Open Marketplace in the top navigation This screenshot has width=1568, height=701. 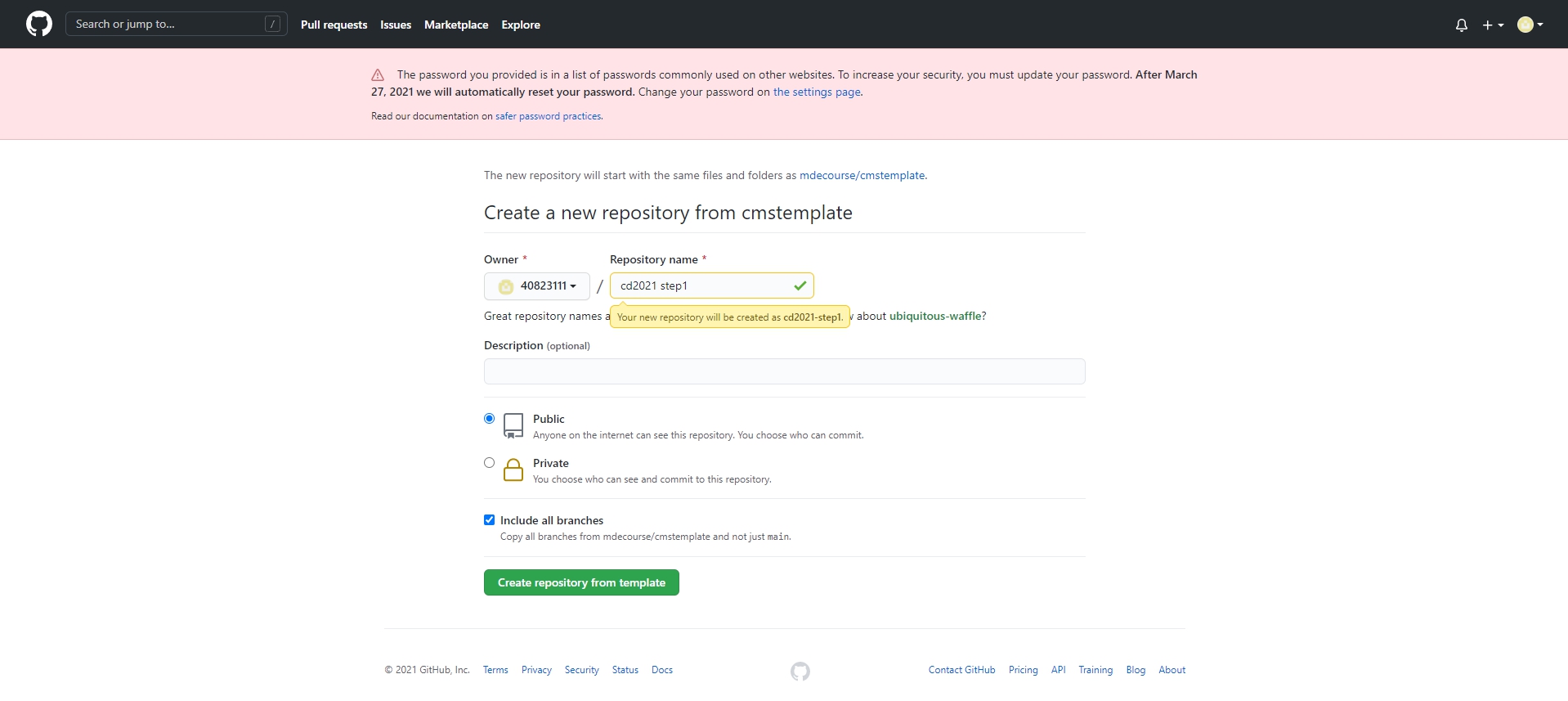tap(456, 25)
